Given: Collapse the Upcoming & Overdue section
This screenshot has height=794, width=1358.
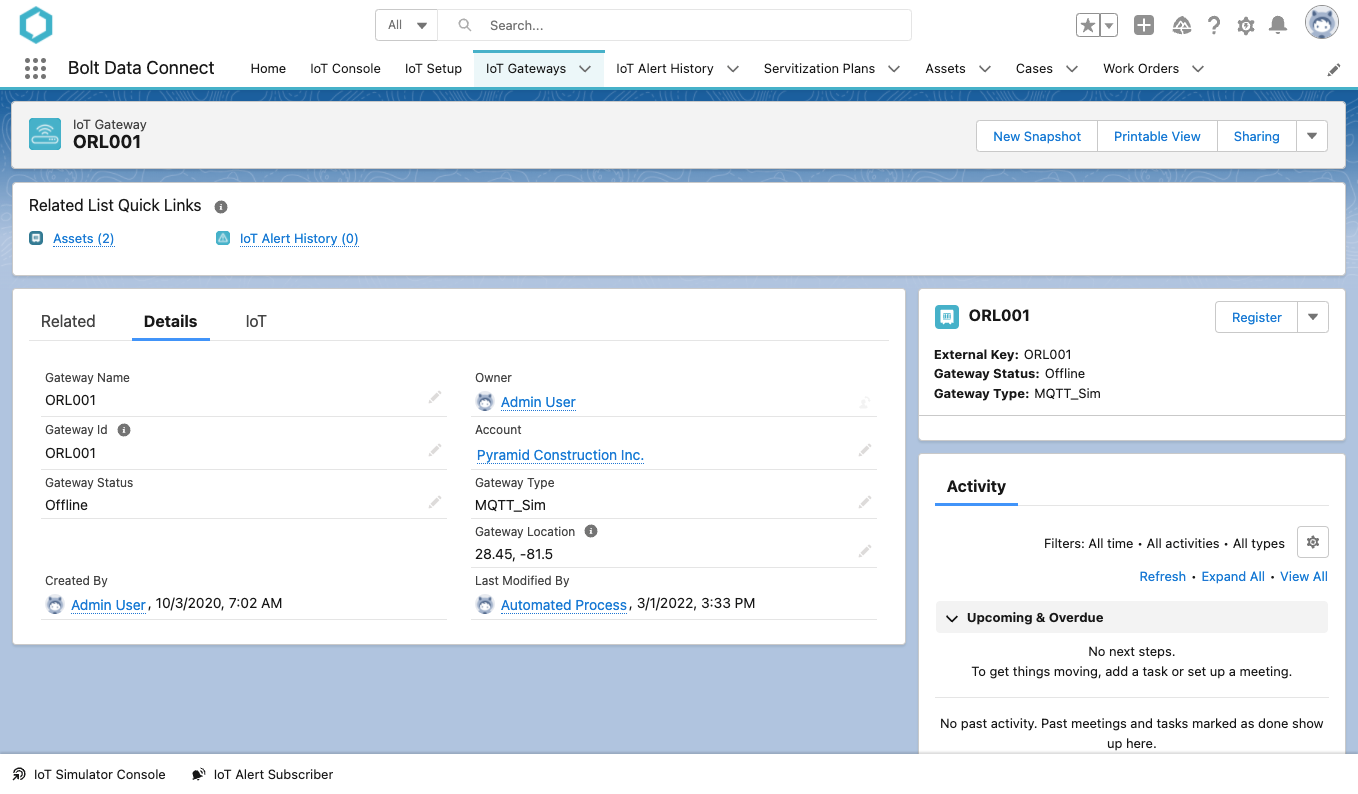Looking at the screenshot, I should [952, 618].
